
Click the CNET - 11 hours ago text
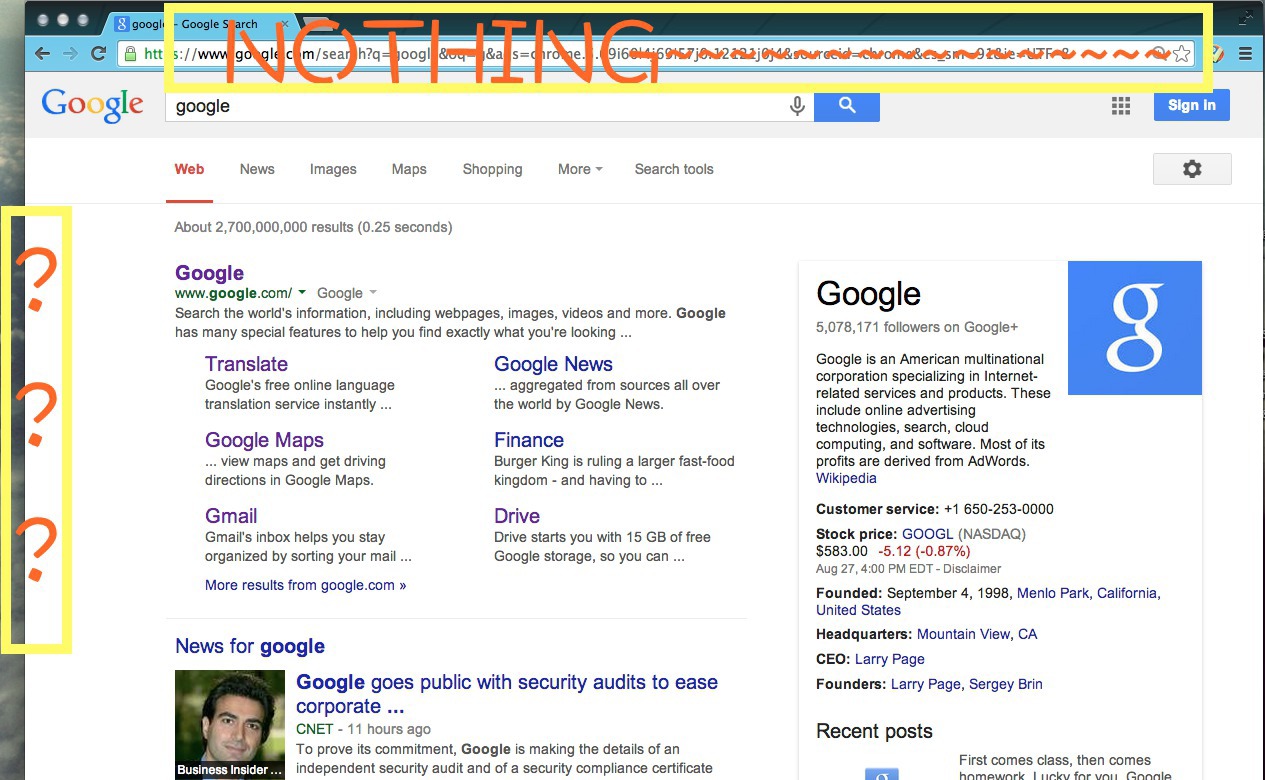(364, 729)
